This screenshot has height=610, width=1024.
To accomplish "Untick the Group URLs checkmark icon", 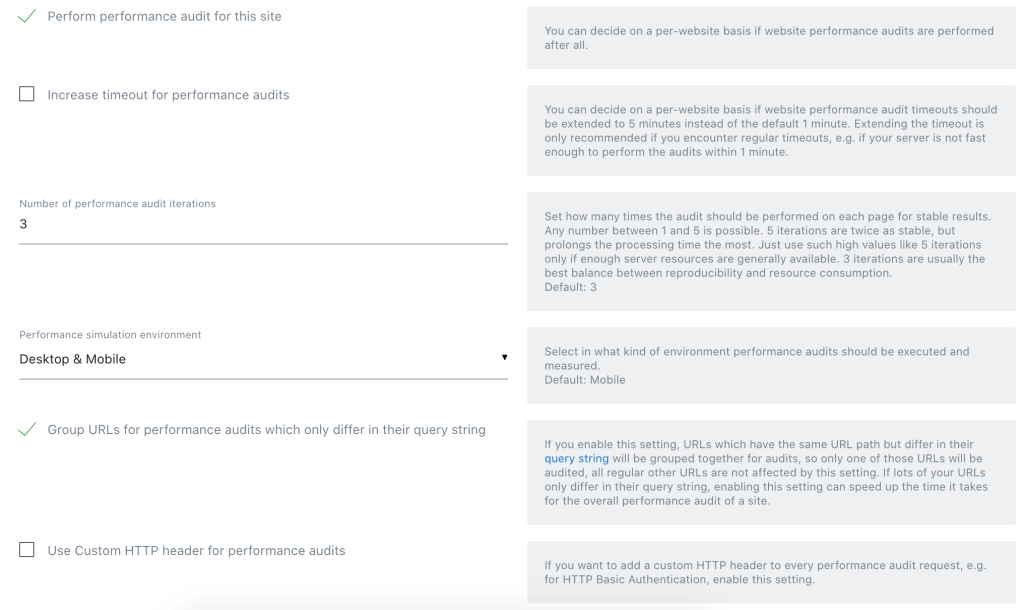I will 27,429.
